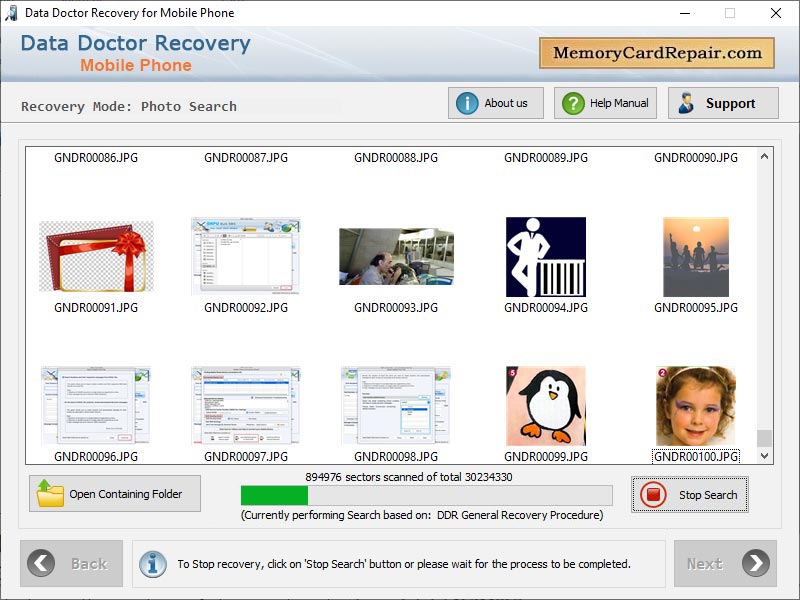Click the red Stop Search stop icon

[655, 495]
